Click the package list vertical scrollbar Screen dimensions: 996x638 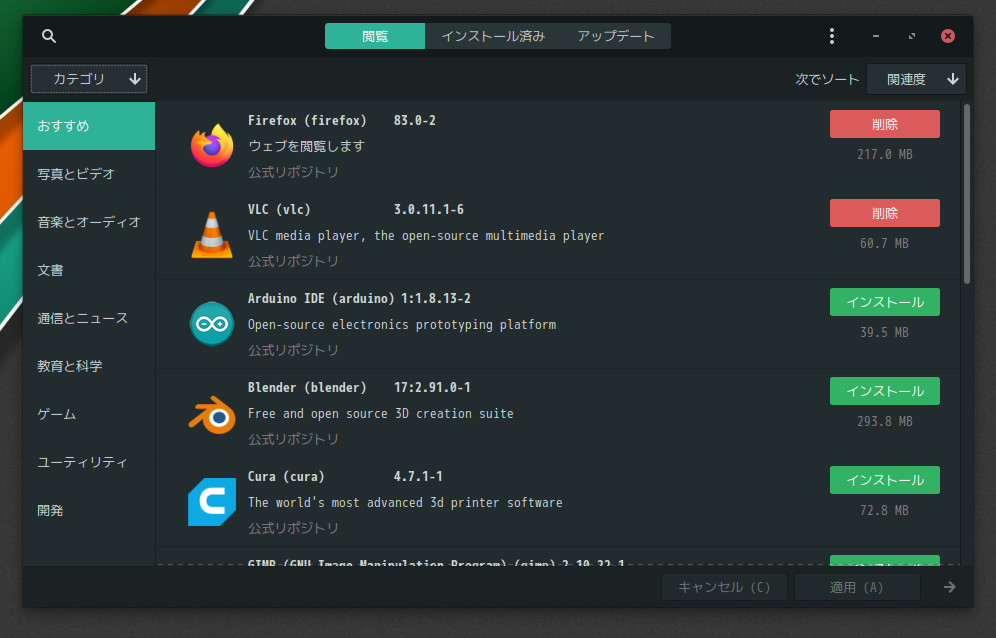(967, 194)
